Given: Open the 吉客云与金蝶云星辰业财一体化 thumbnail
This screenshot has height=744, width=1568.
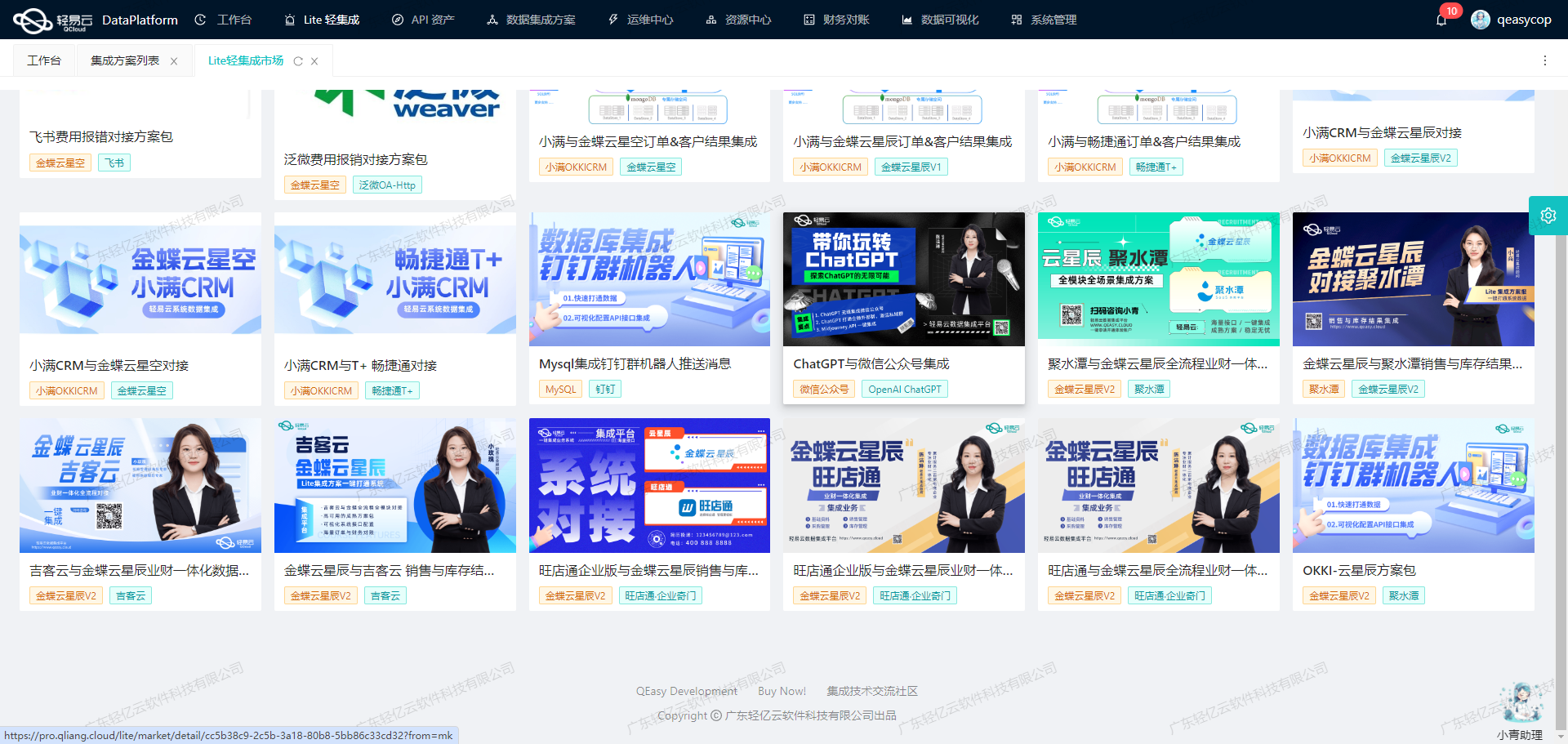Looking at the screenshot, I should pyautogui.click(x=140, y=485).
